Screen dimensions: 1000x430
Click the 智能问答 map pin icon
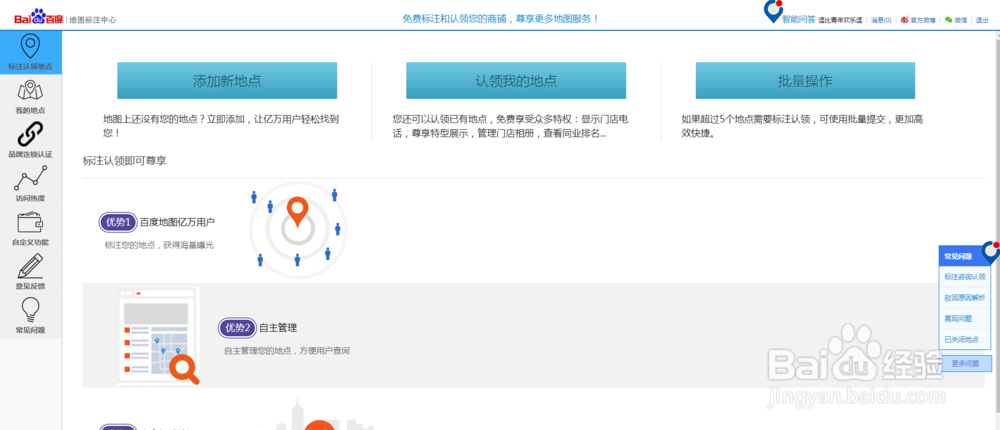pos(773,13)
